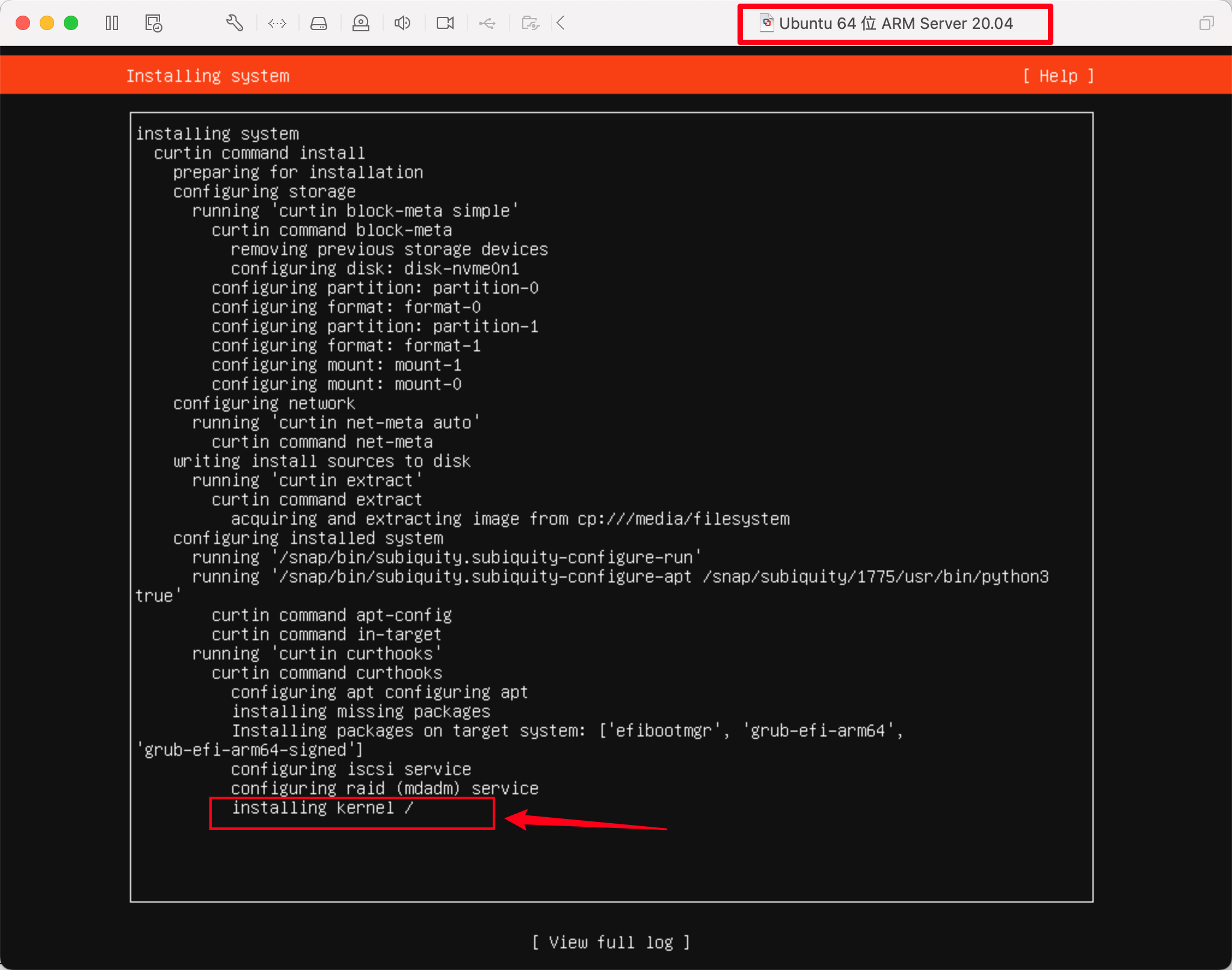Open the Help menu in installer
Viewport: 1232px width, 970px height.
click(x=1059, y=76)
